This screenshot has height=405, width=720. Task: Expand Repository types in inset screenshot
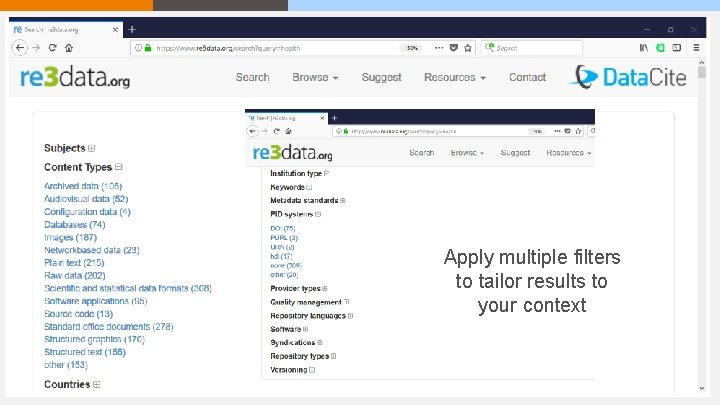333,356
